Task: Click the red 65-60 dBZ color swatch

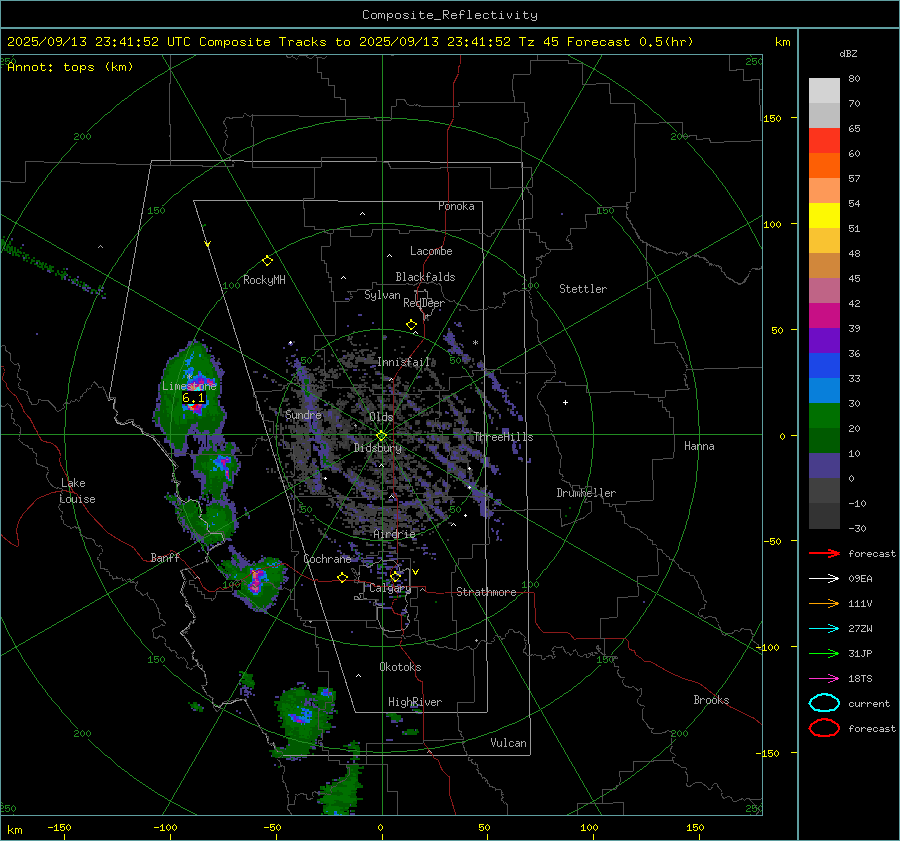Action: (x=824, y=141)
